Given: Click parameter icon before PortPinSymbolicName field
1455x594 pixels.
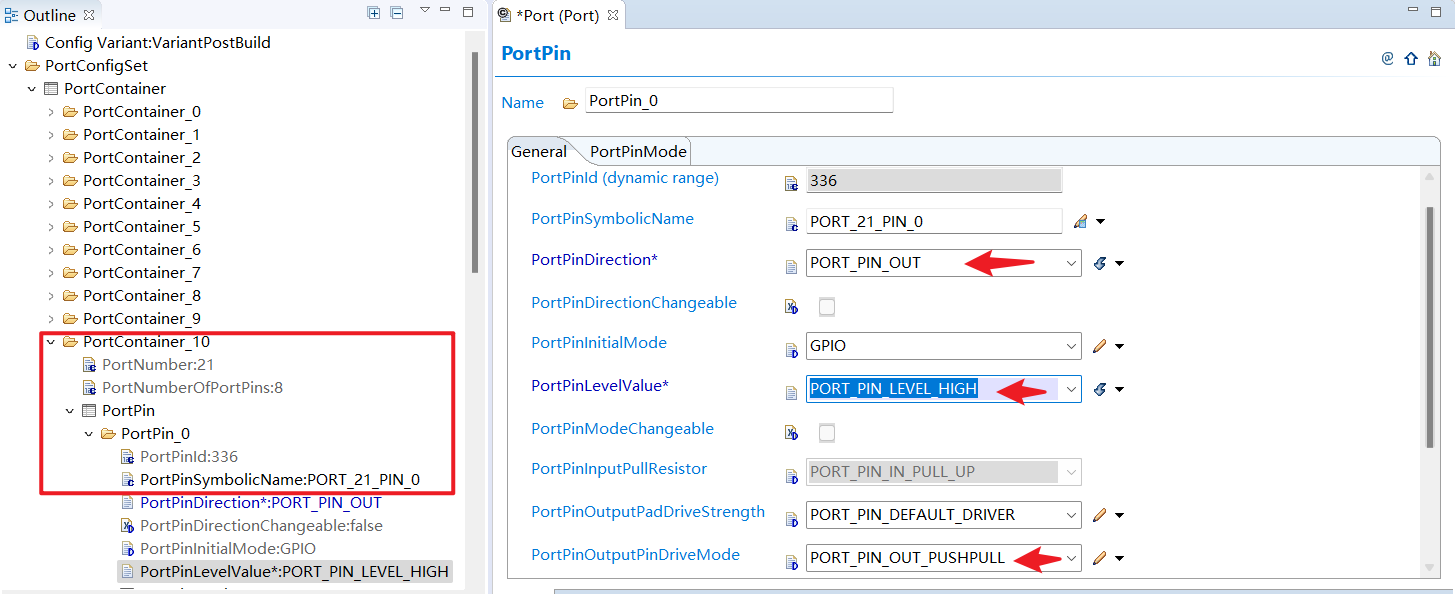Looking at the screenshot, I should [x=791, y=224].
